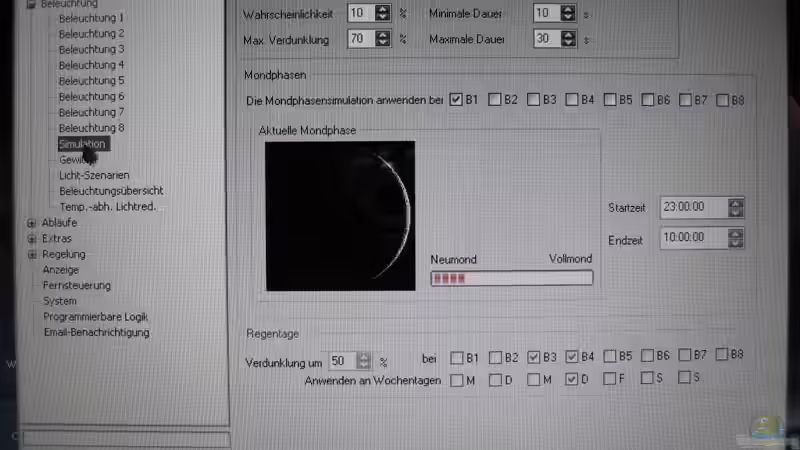Image resolution: width=800 pixels, height=450 pixels.
Task: Open the Anzeige tree entry
Action: point(60,270)
